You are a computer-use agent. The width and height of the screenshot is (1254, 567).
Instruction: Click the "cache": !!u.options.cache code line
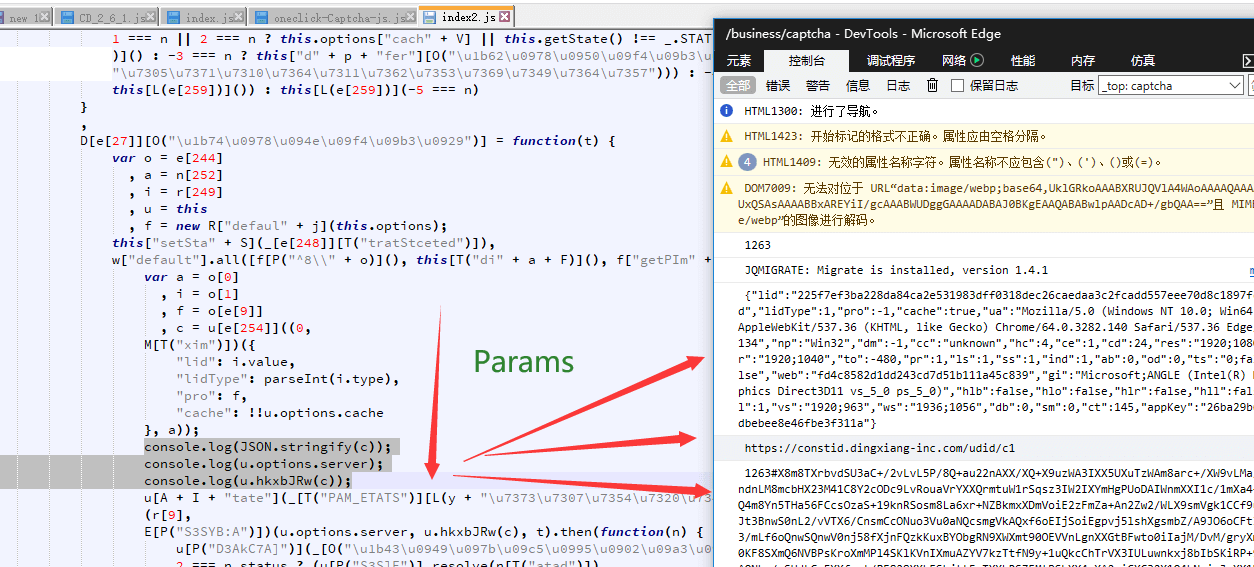(x=280, y=412)
